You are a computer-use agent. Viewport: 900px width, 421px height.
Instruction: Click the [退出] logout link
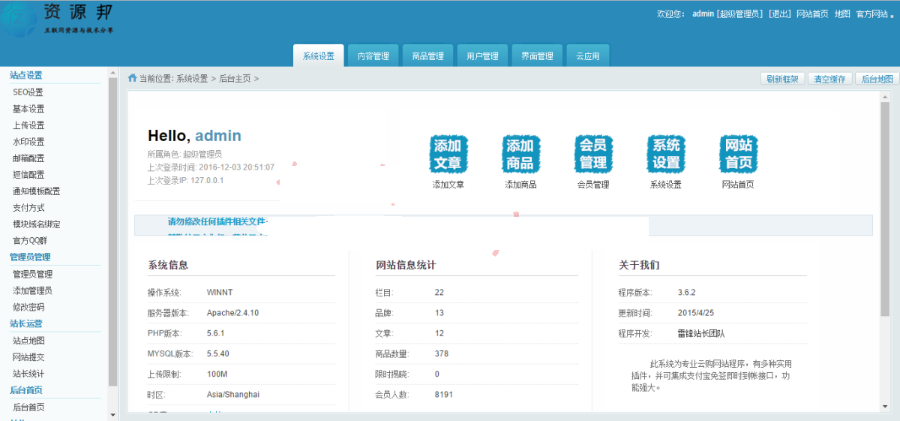click(779, 14)
